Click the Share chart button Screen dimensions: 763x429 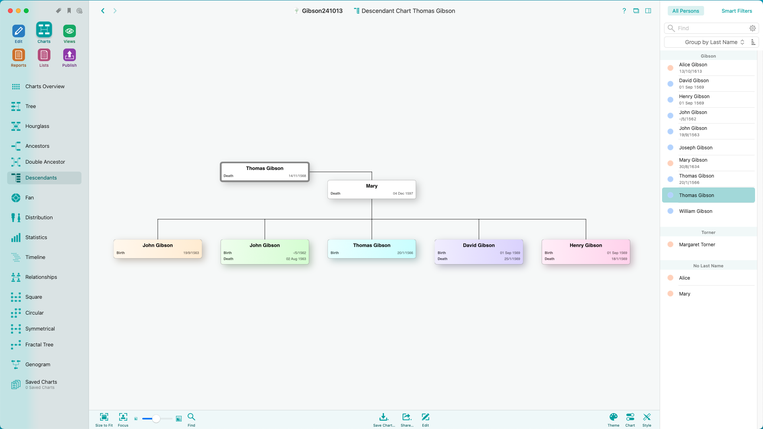click(406, 419)
